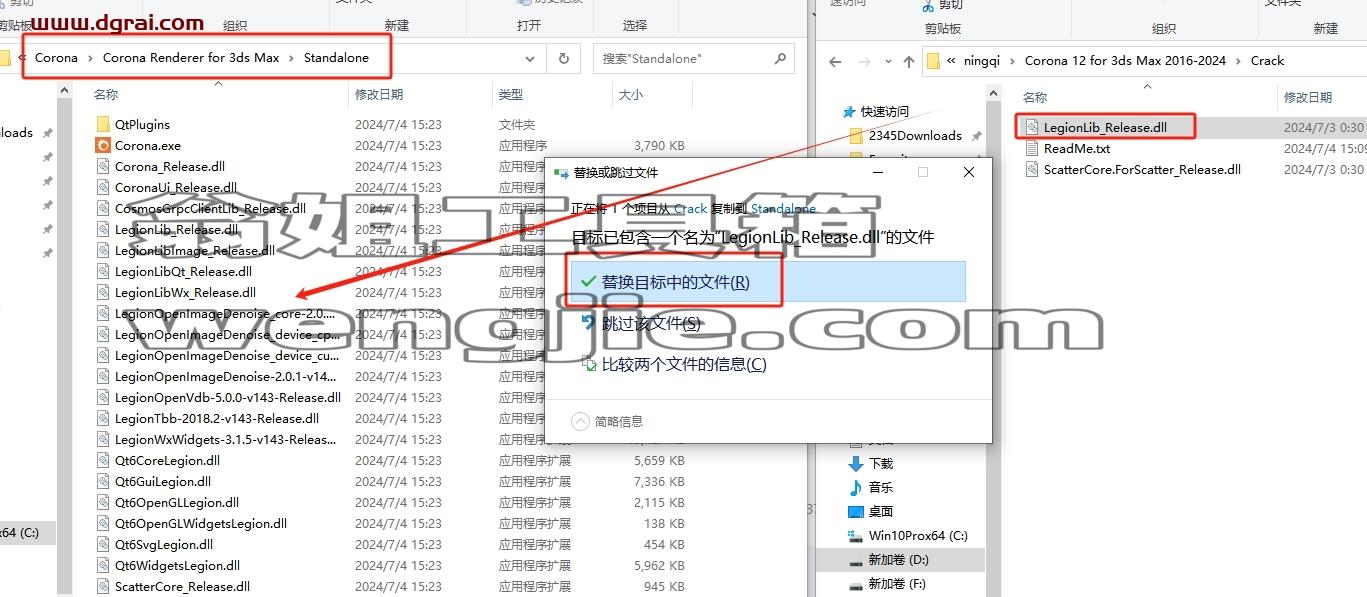This screenshot has height=597, width=1367.
Task: Select the QtPlugins folder icon
Action: [103, 125]
